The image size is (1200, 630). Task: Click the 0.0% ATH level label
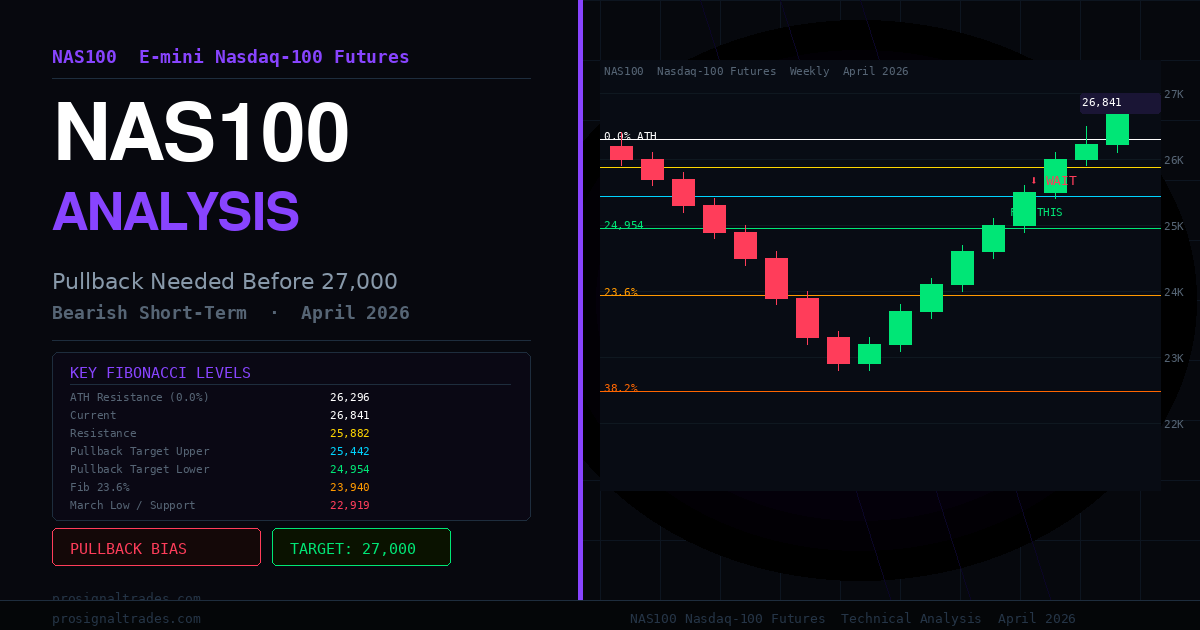(630, 136)
